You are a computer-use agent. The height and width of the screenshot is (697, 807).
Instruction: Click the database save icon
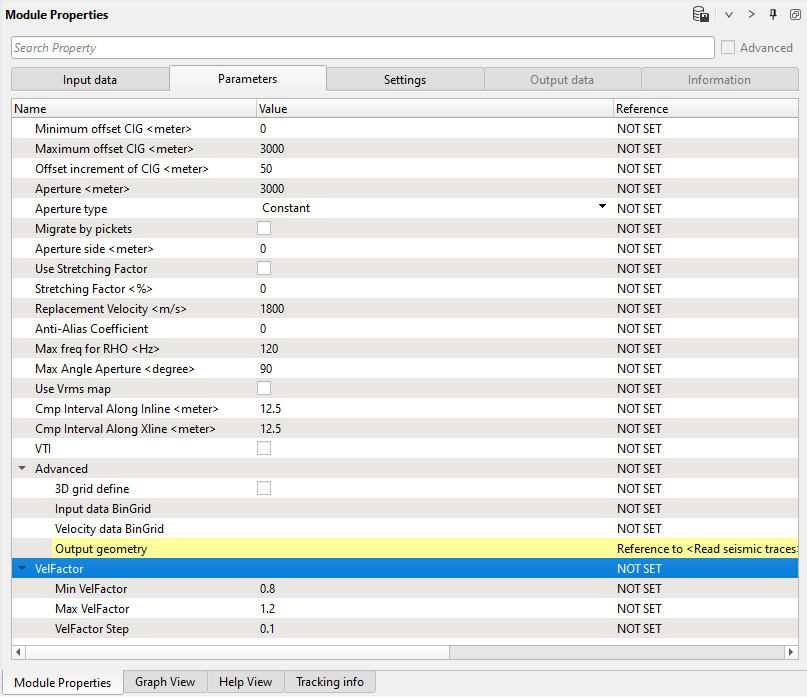[x=701, y=15]
